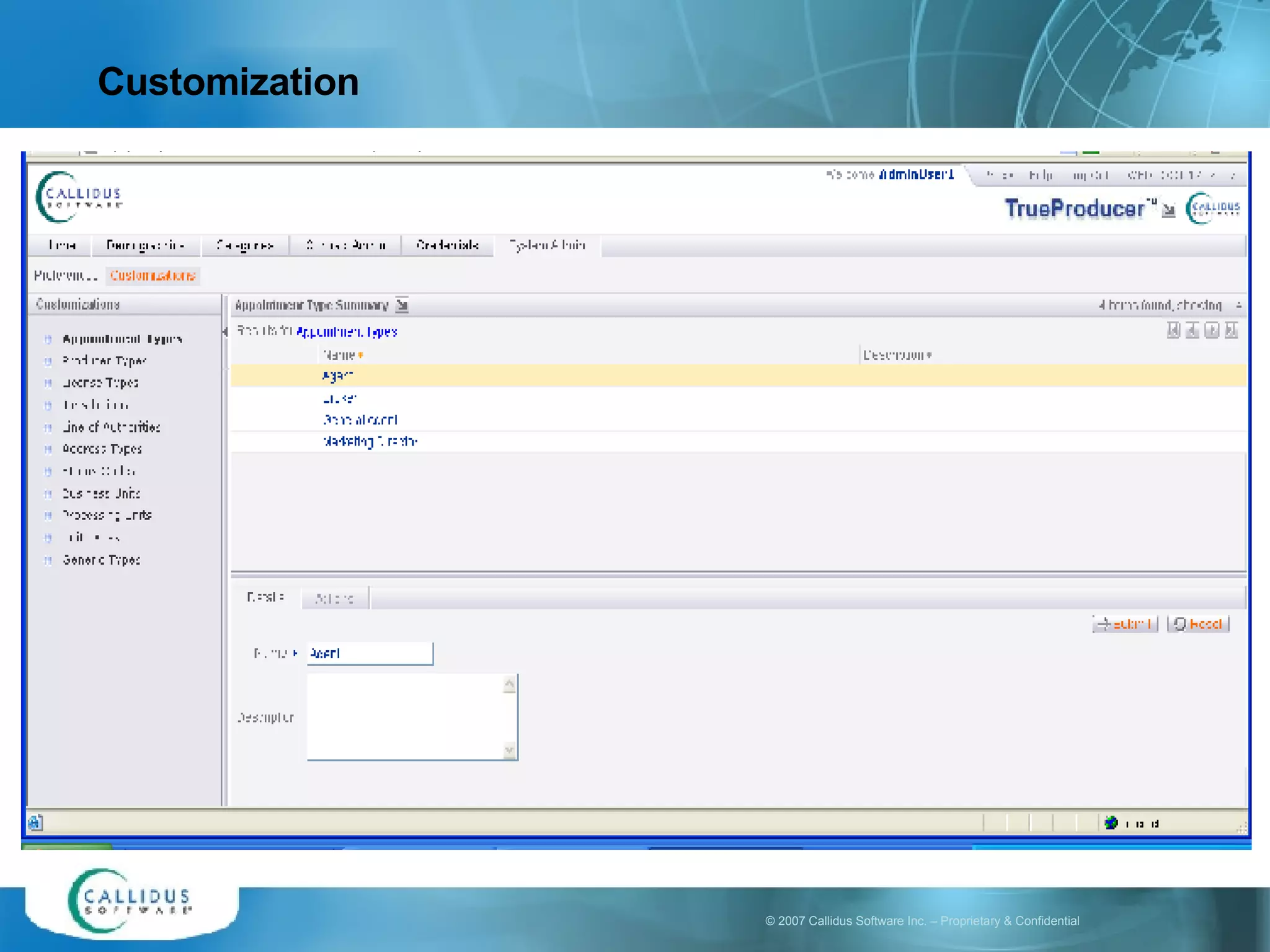Click Internet Explorer page icon in status bar
1270x952 pixels.
35,822
